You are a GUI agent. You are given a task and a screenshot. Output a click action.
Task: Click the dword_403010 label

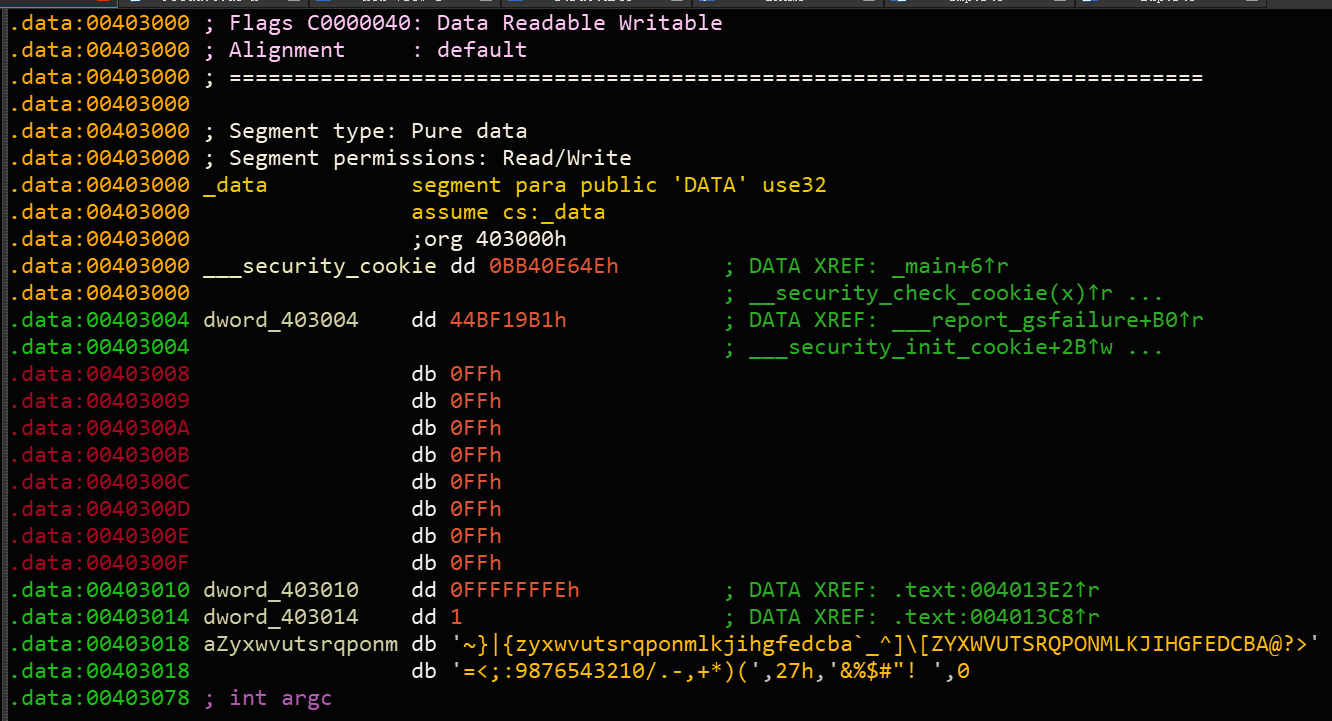(281, 590)
